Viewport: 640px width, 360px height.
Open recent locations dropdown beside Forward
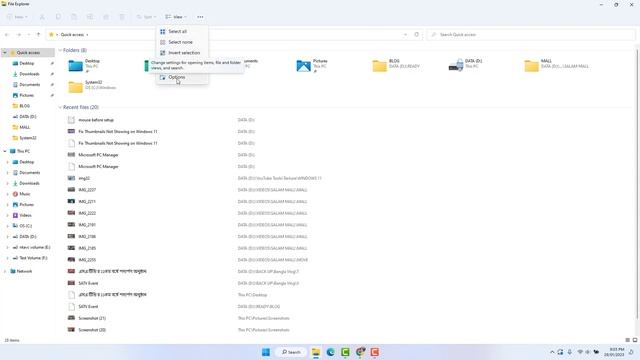[29, 35]
